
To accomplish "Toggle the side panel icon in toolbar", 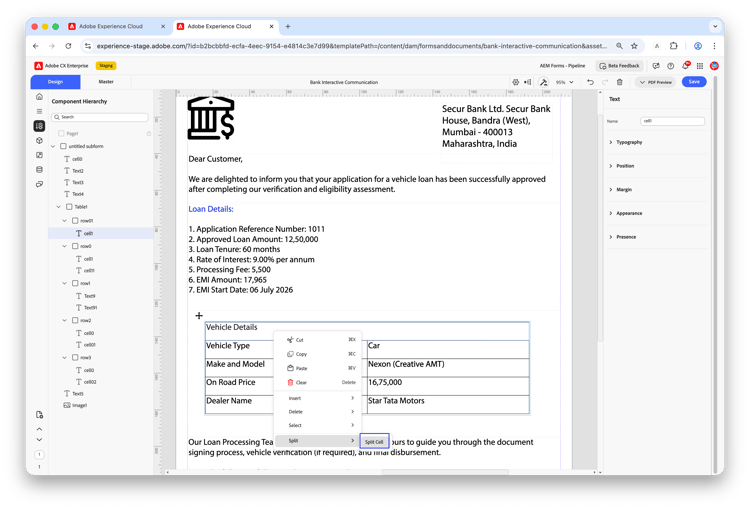I will 528,82.
